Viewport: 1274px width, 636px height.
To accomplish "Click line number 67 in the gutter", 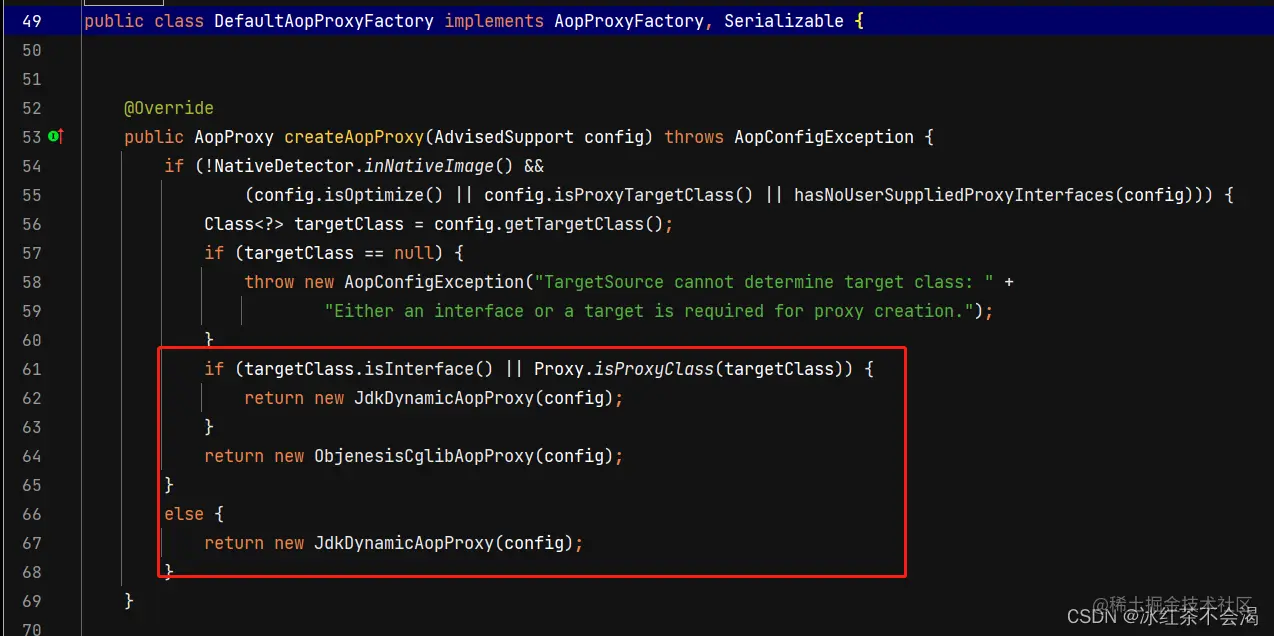I will pos(31,543).
